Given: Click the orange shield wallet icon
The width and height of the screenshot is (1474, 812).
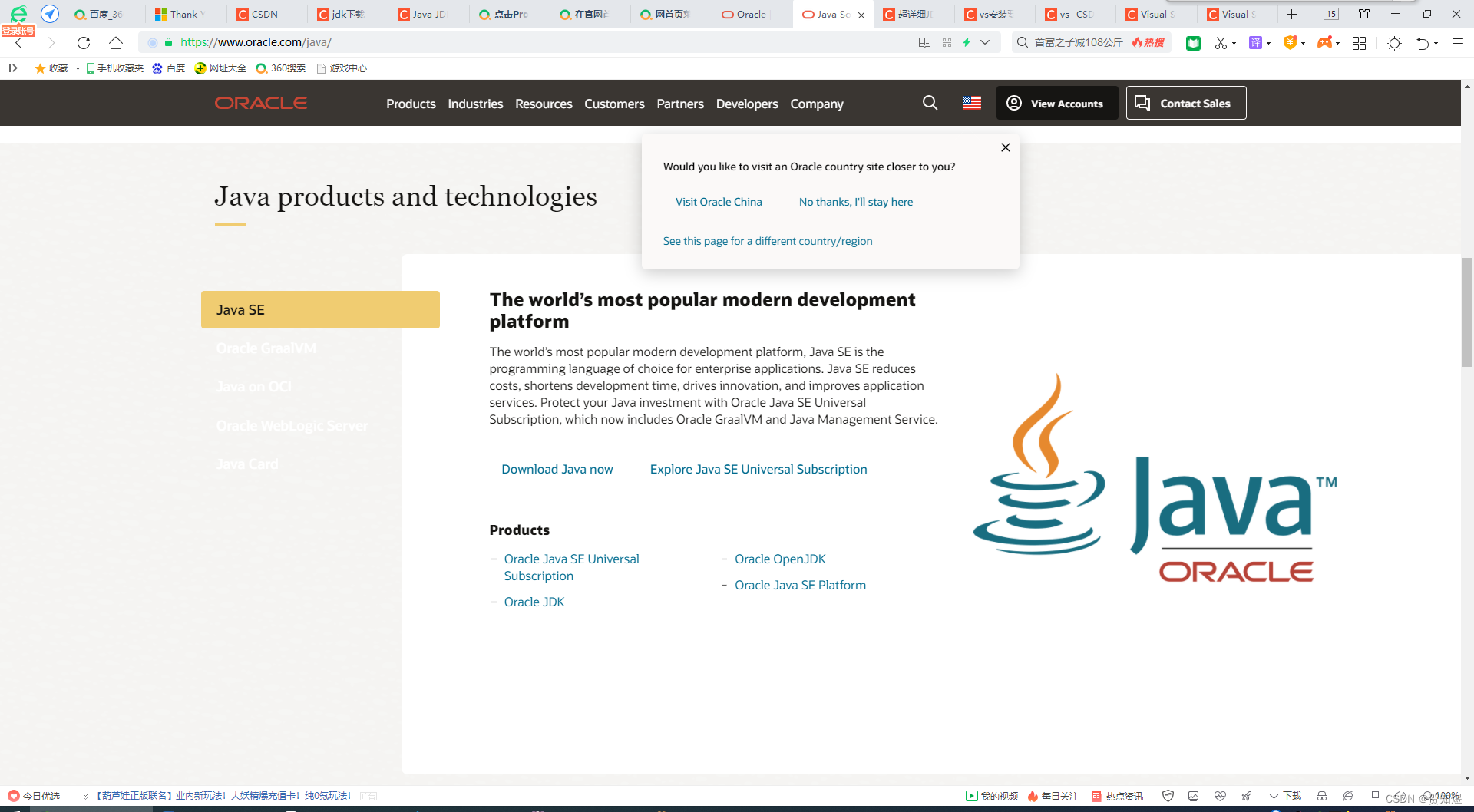Looking at the screenshot, I should tap(1291, 43).
